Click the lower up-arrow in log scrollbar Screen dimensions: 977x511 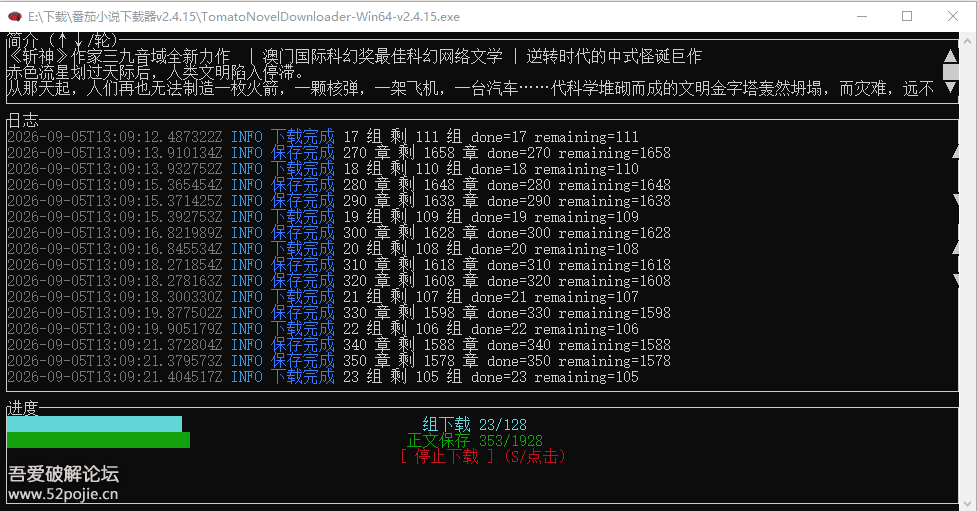tap(955, 248)
